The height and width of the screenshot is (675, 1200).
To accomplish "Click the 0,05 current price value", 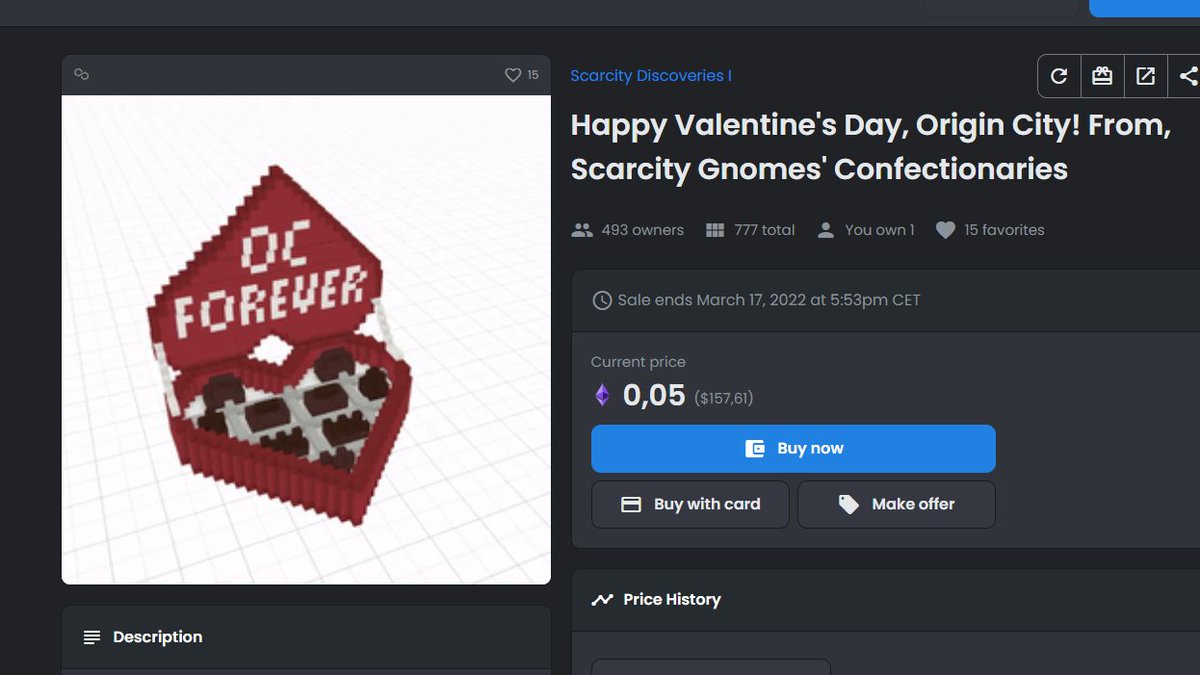I will pos(654,396).
